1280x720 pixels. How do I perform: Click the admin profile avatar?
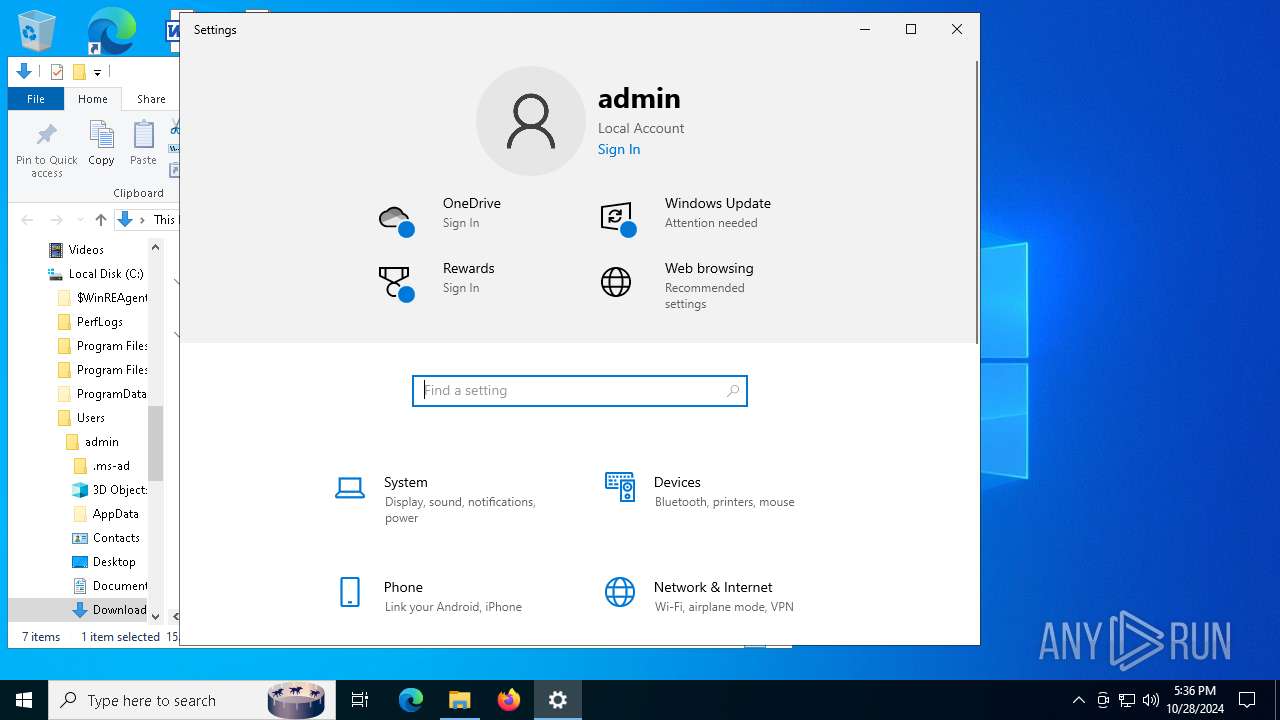coord(531,121)
